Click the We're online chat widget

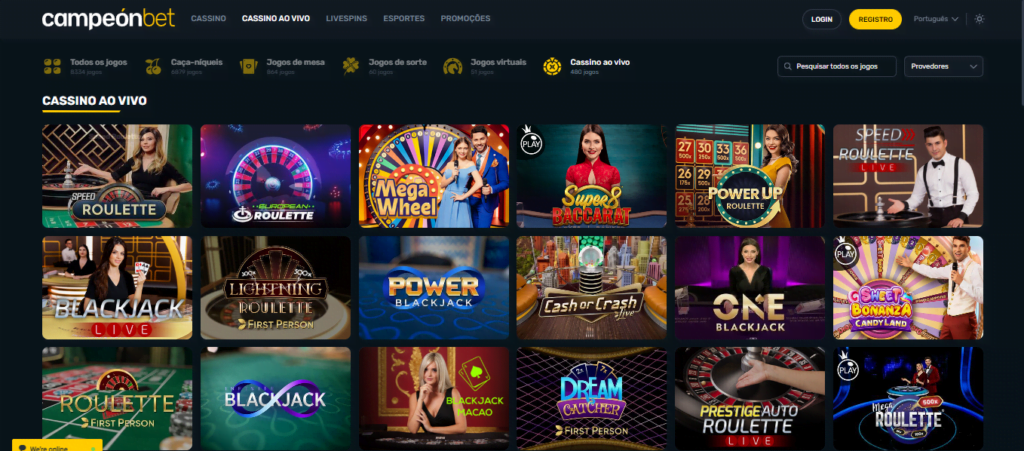point(56,446)
